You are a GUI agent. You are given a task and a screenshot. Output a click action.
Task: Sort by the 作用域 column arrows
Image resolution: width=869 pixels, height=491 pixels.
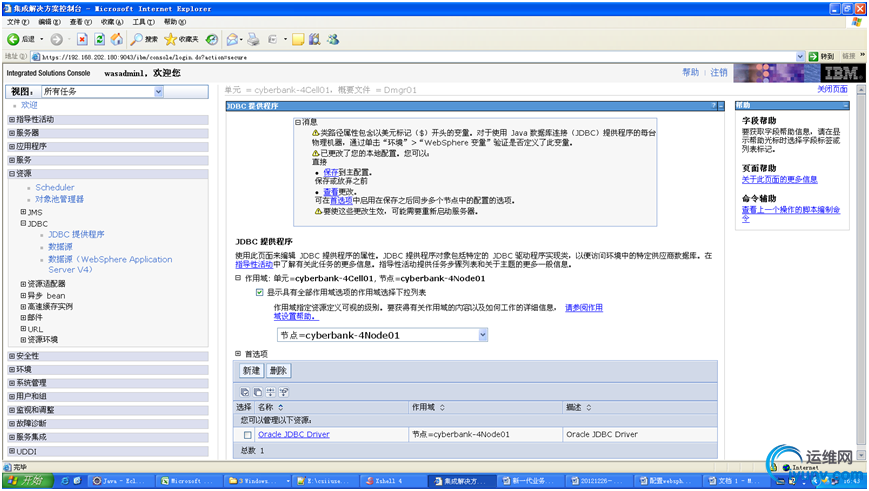pyautogui.click(x=442, y=407)
